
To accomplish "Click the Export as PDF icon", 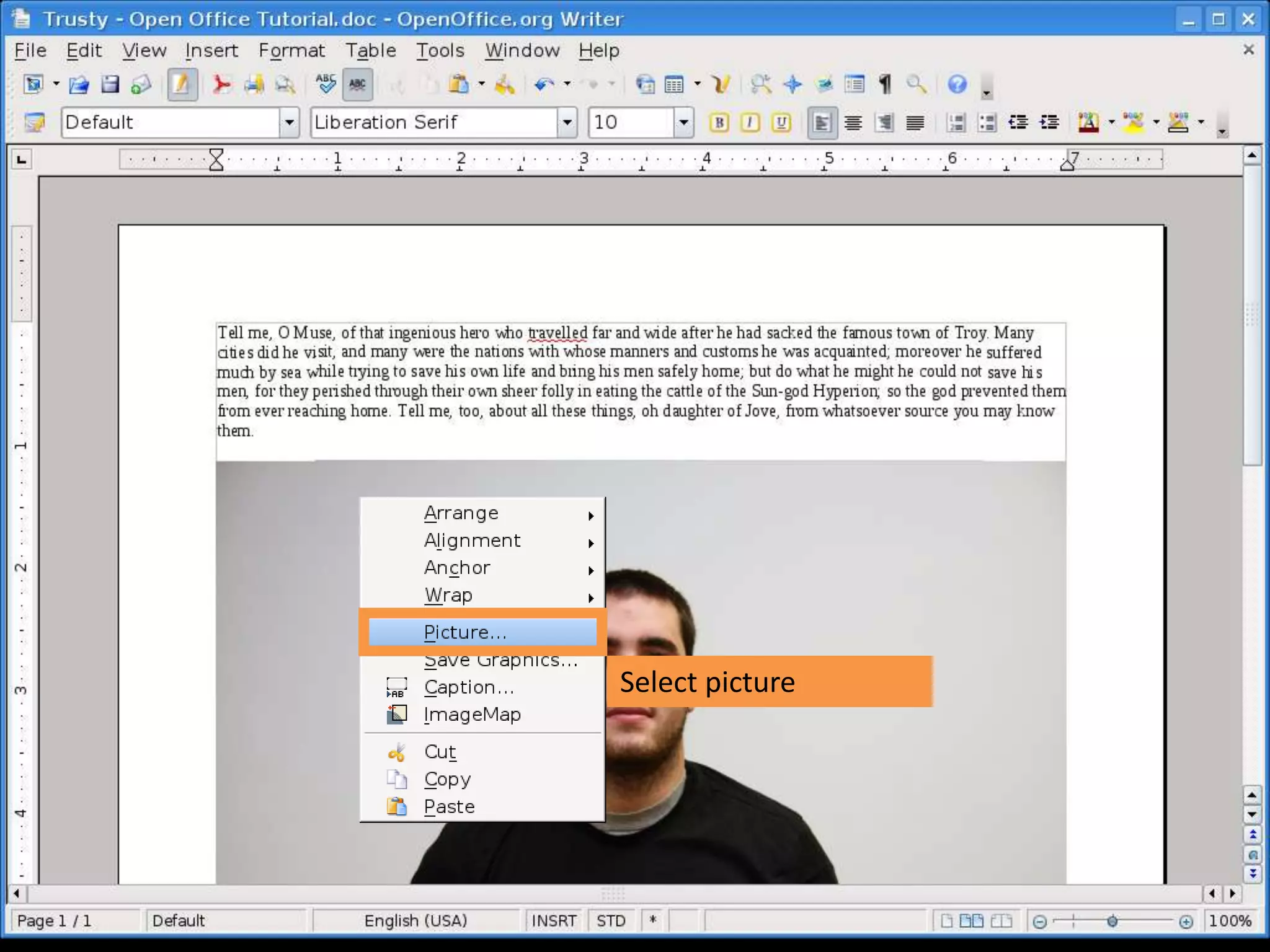I will point(221,84).
